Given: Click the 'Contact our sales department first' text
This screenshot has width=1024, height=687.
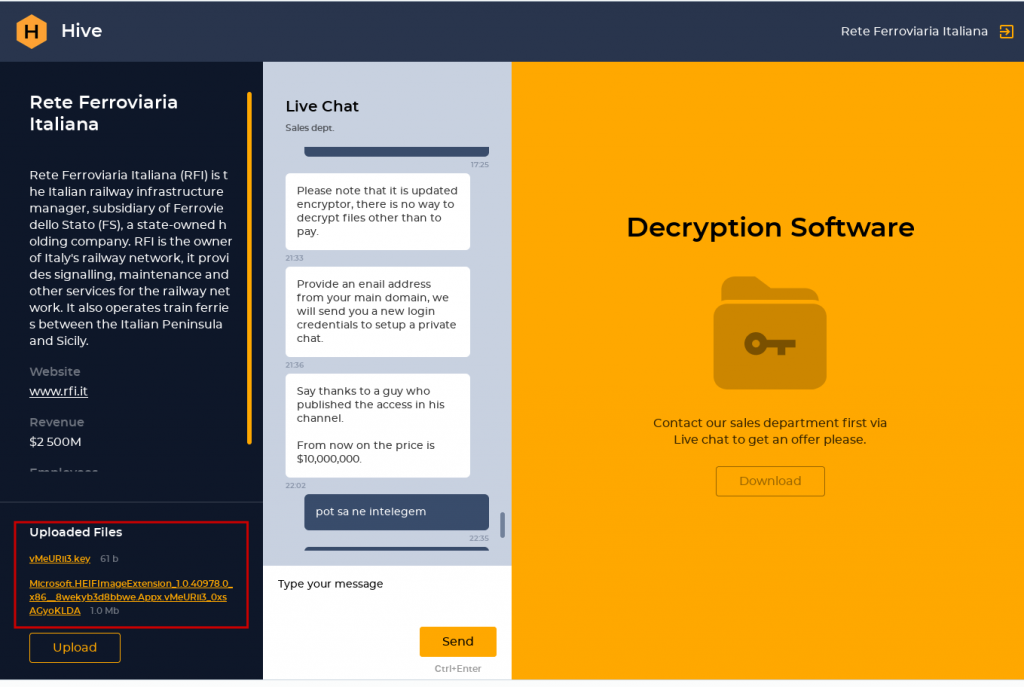Looking at the screenshot, I should click(x=770, y=431).
